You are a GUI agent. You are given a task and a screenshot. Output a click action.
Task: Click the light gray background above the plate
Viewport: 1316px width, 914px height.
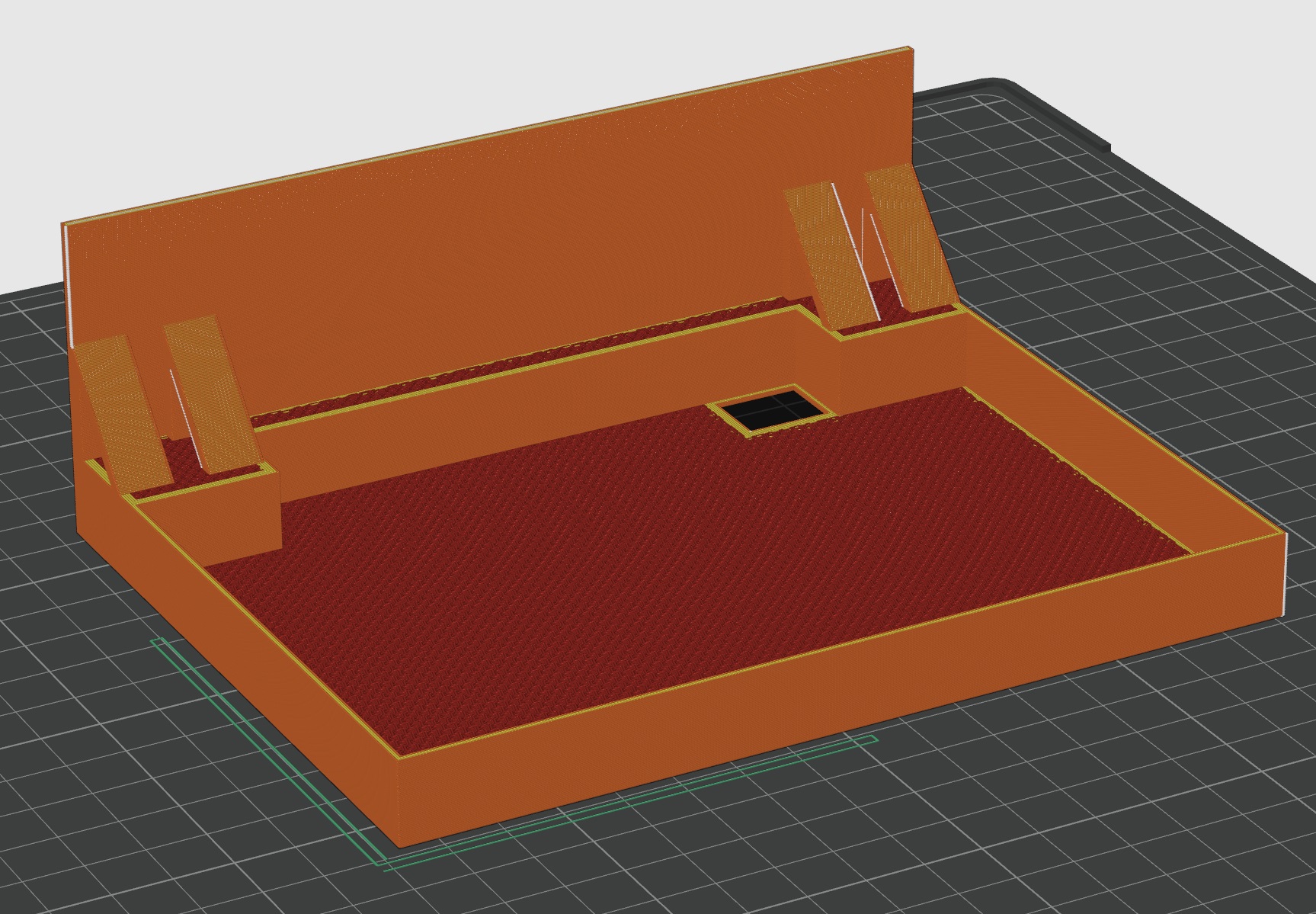[x=305, y=76]
